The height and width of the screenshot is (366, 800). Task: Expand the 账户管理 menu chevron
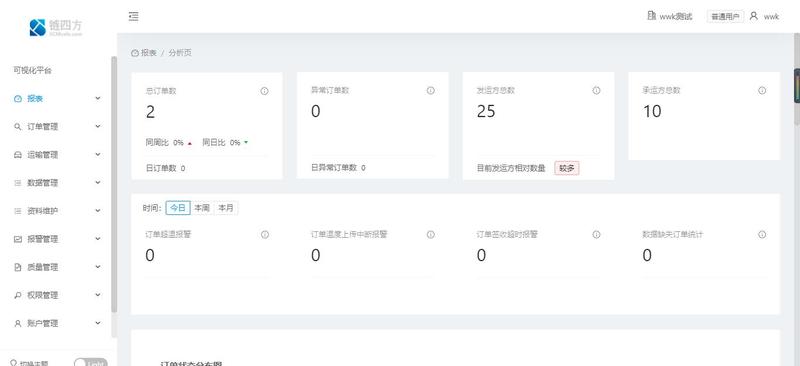tap(98, 323)
